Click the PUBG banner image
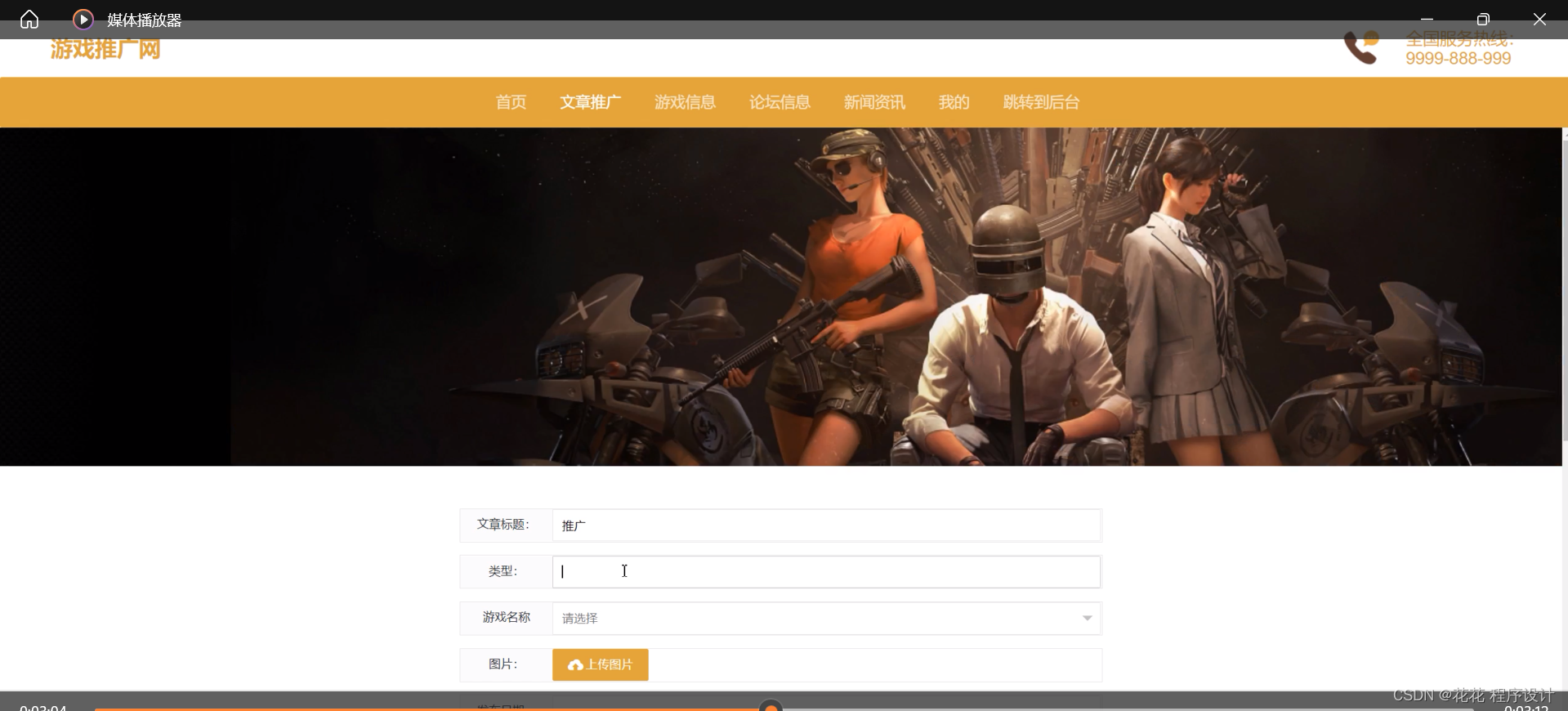Screen dimensions: 1568x711 tap(780, 297)
